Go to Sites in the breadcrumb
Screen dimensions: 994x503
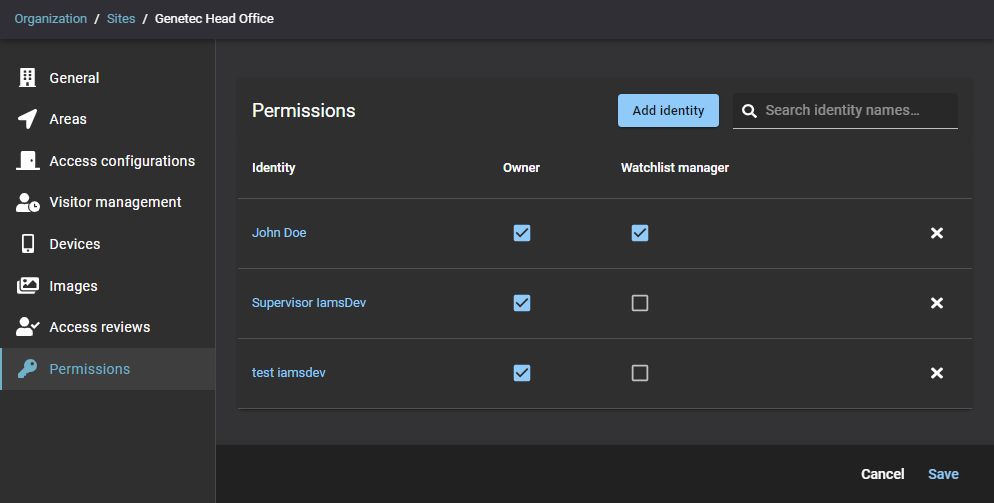121,19
